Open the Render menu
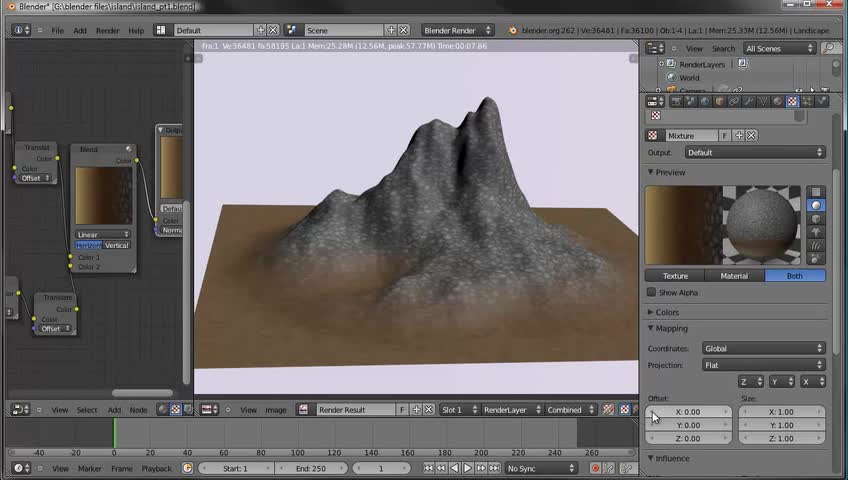This screenshot has height=480, width=848. click(107, 30)
